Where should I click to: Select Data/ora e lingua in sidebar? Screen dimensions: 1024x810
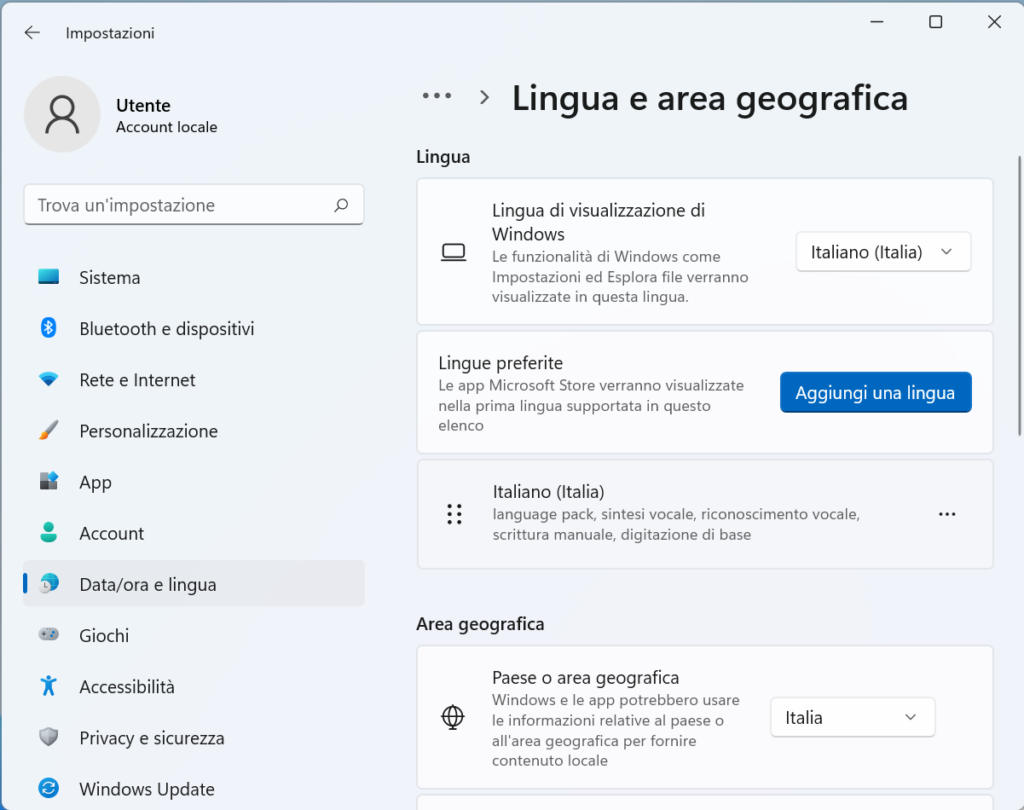pos(148,584)
